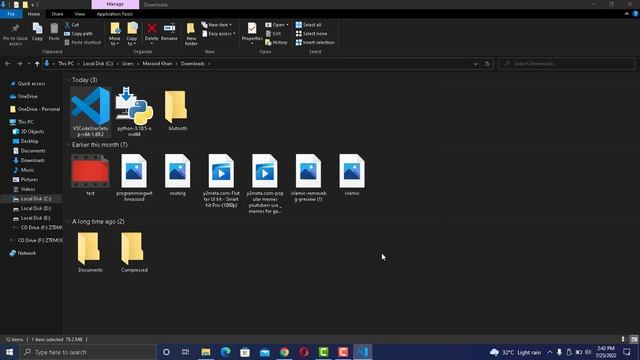The height and width of the screenshot is (360, 640).
Task: Collapse Earlier this month (7) group
Action: (68, 145)
